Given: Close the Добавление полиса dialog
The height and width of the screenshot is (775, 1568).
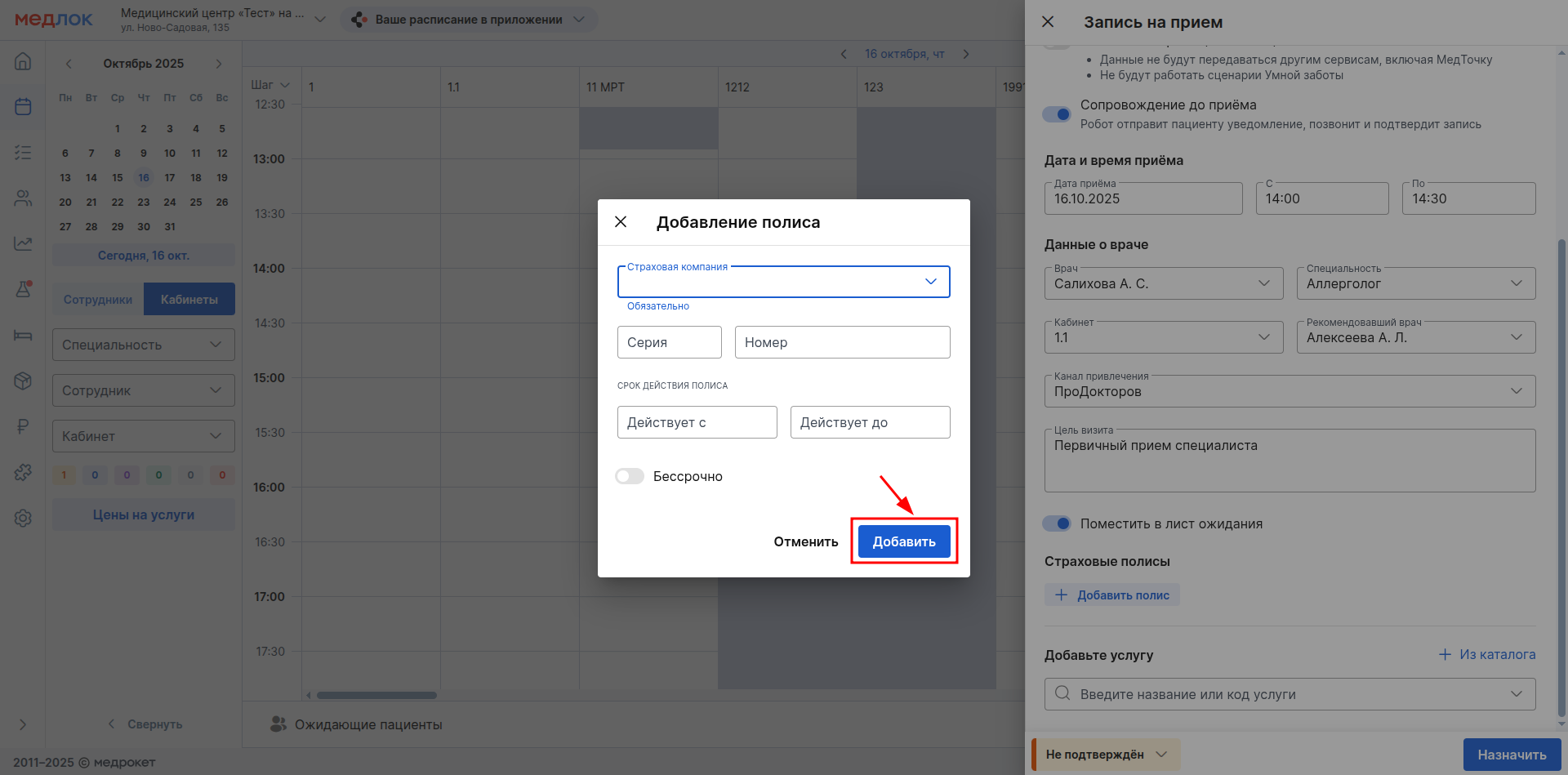Looking at the screenshot, I should tap(621, 222).
